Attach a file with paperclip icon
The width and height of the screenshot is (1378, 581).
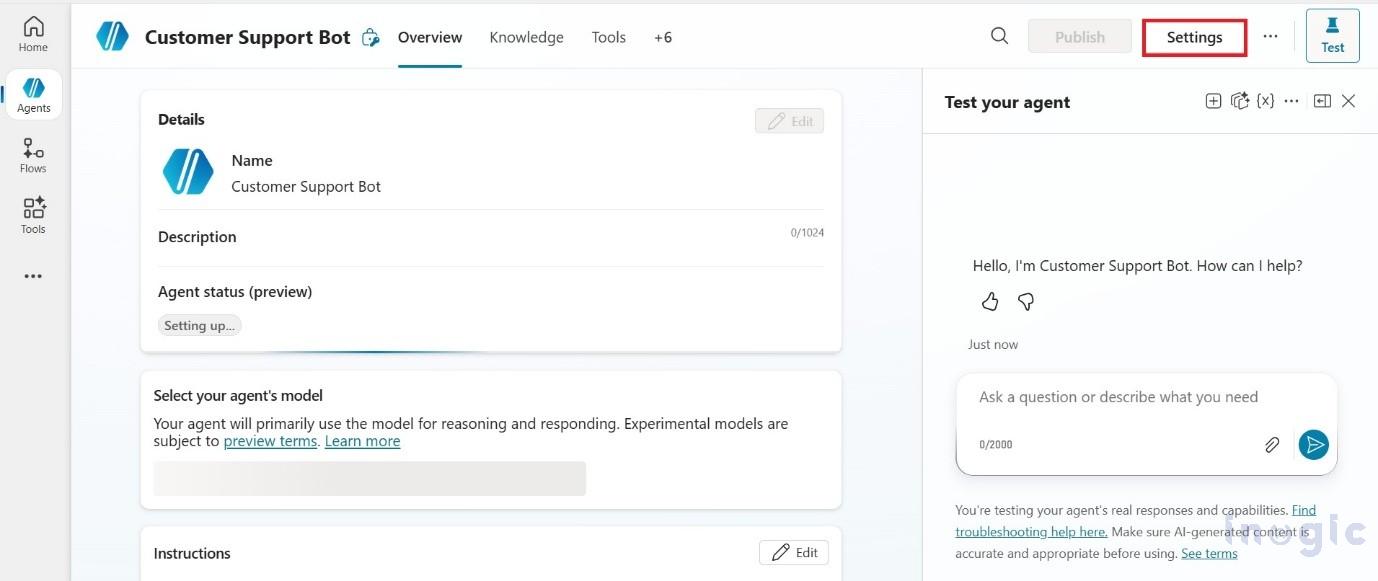pyautogui.click(x=1271, y=445)
